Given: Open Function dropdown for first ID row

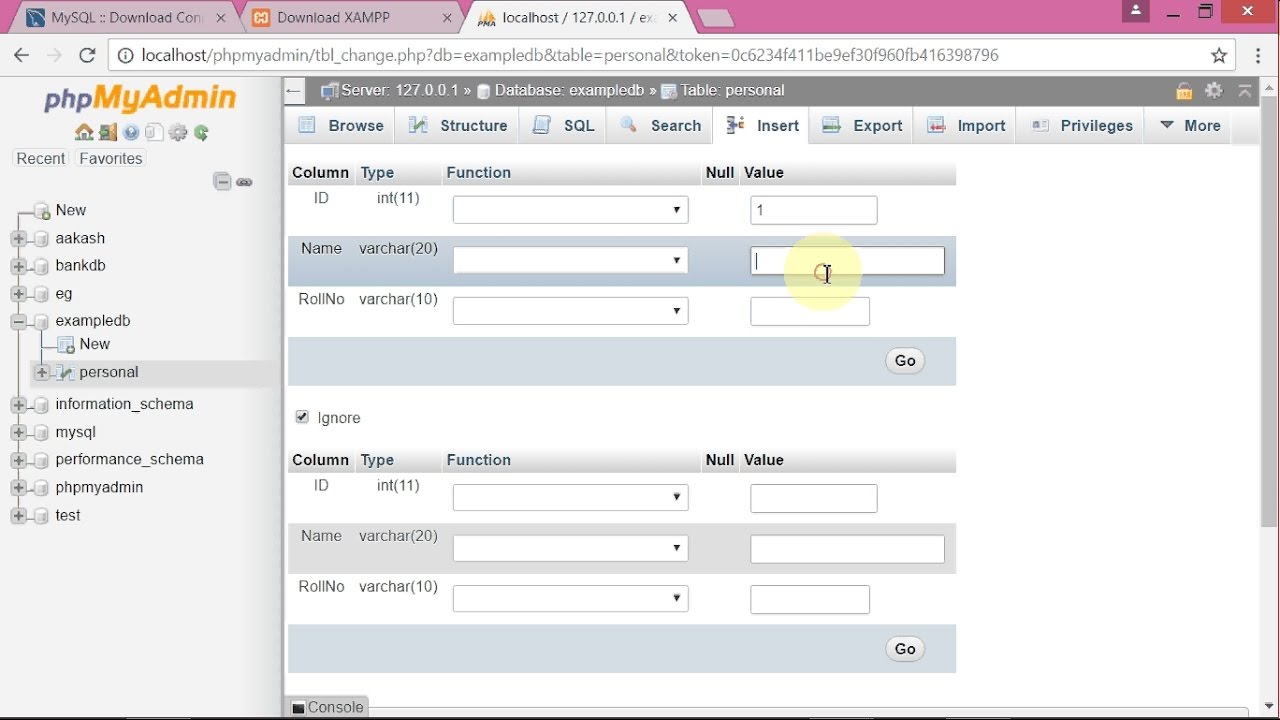Looking at the screenshot, I should tap(570, 210).
